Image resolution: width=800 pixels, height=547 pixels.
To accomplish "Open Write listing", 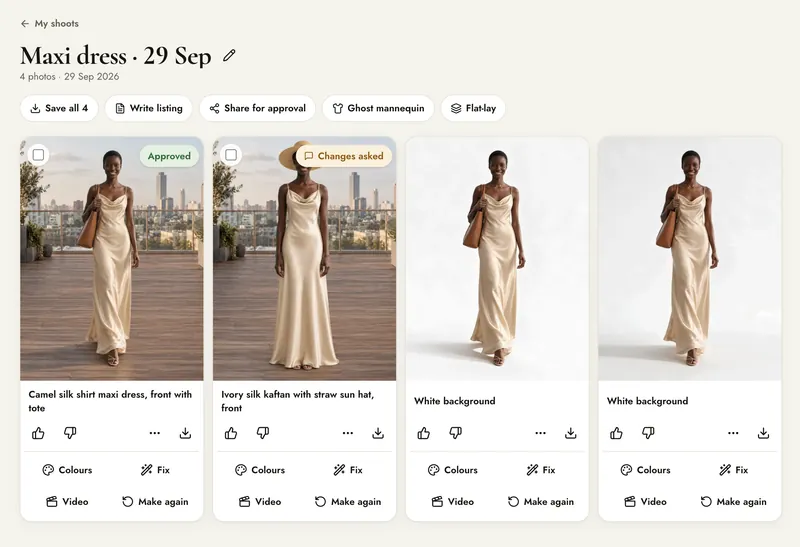I will click(x=148, y=108).
